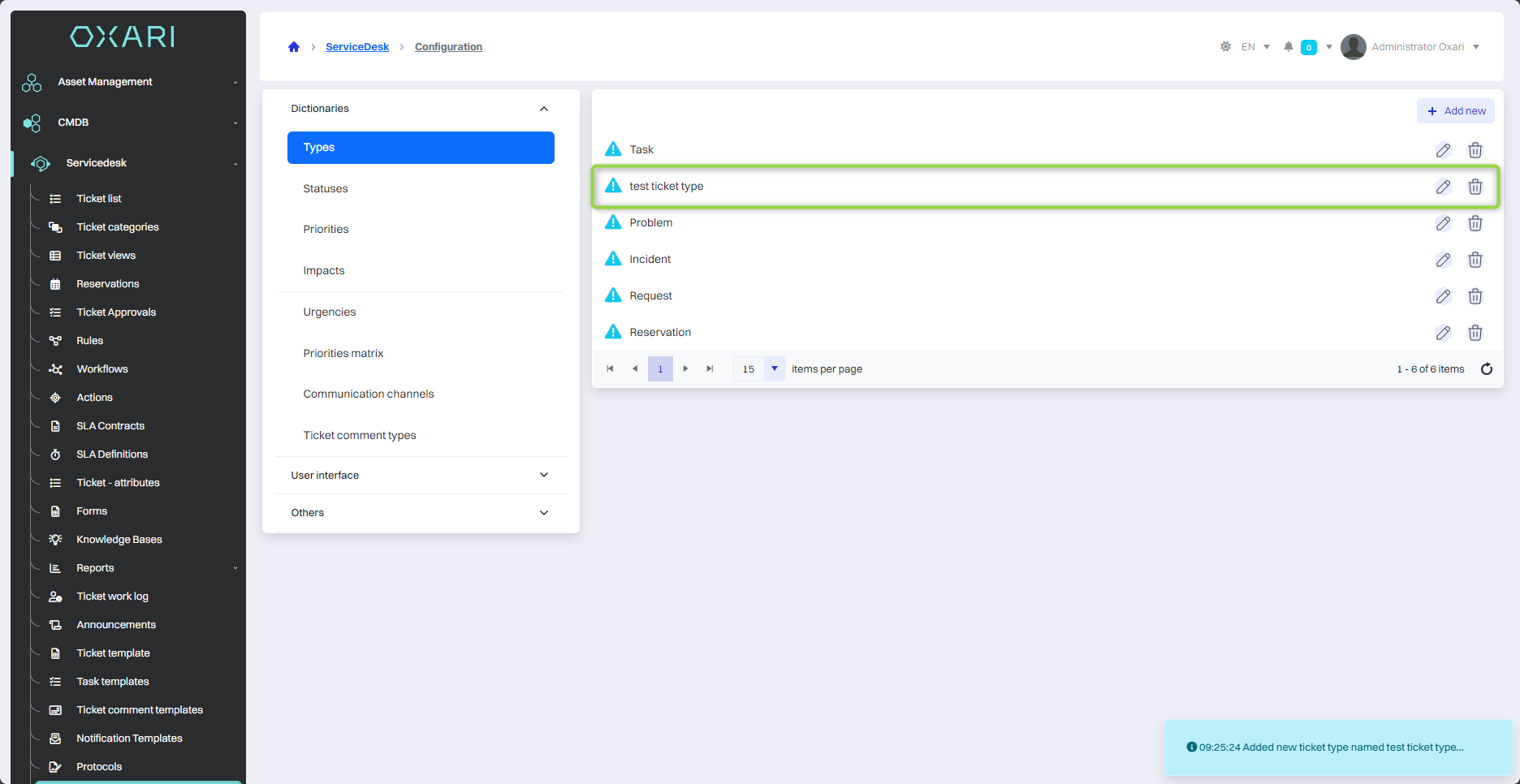Expand the Others section
The image size is (1520, 784).
544,513
